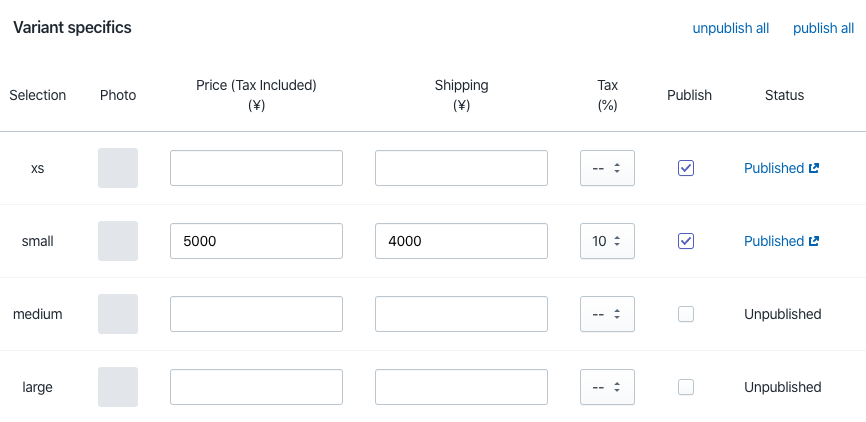Click the 'unpublish all' link
Image resolution: width=866 pixels, height=422 pixels.
coord(731,28)
